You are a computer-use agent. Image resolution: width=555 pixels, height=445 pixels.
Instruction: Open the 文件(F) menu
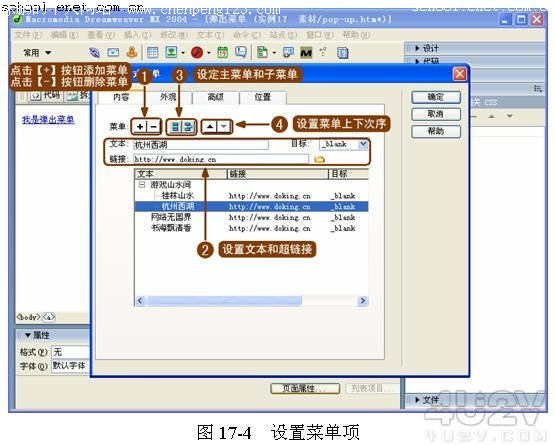click(x=28, y=35)
